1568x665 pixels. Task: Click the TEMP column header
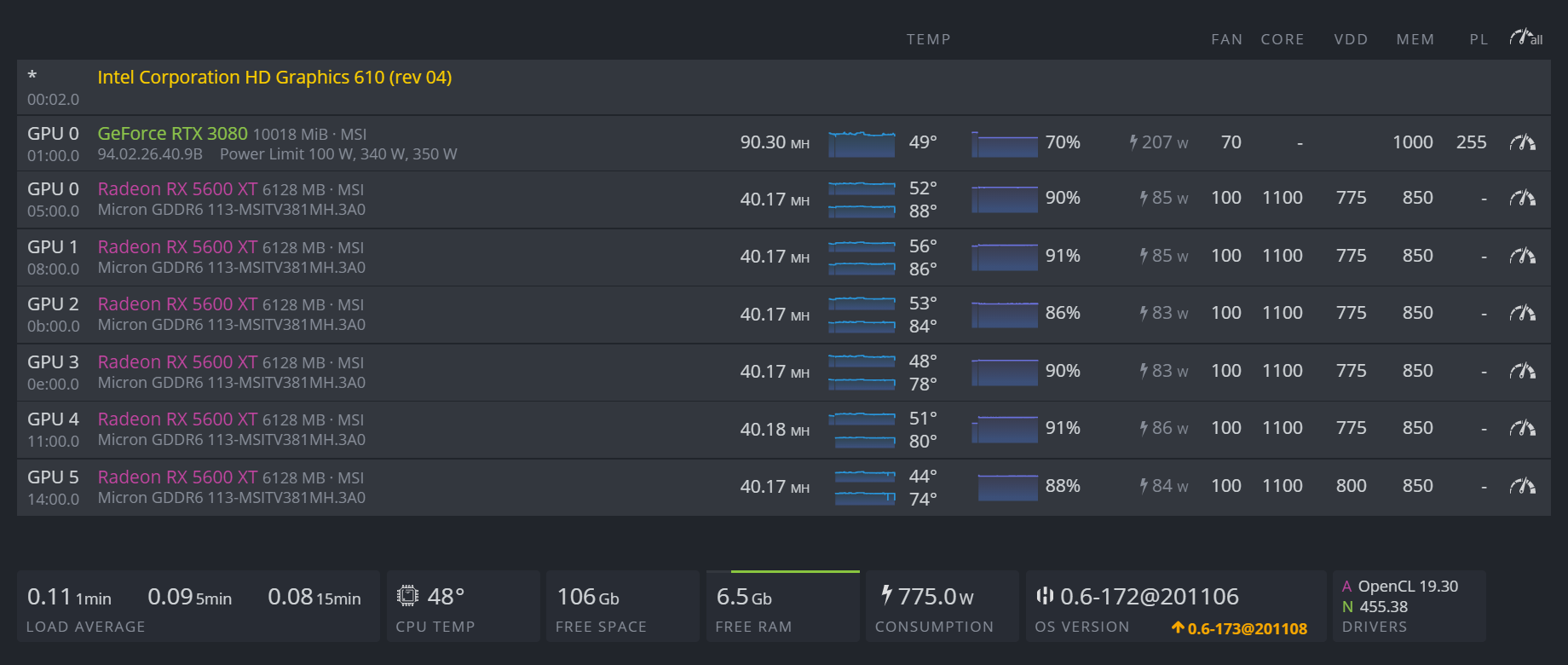click(x=929, y=39)
